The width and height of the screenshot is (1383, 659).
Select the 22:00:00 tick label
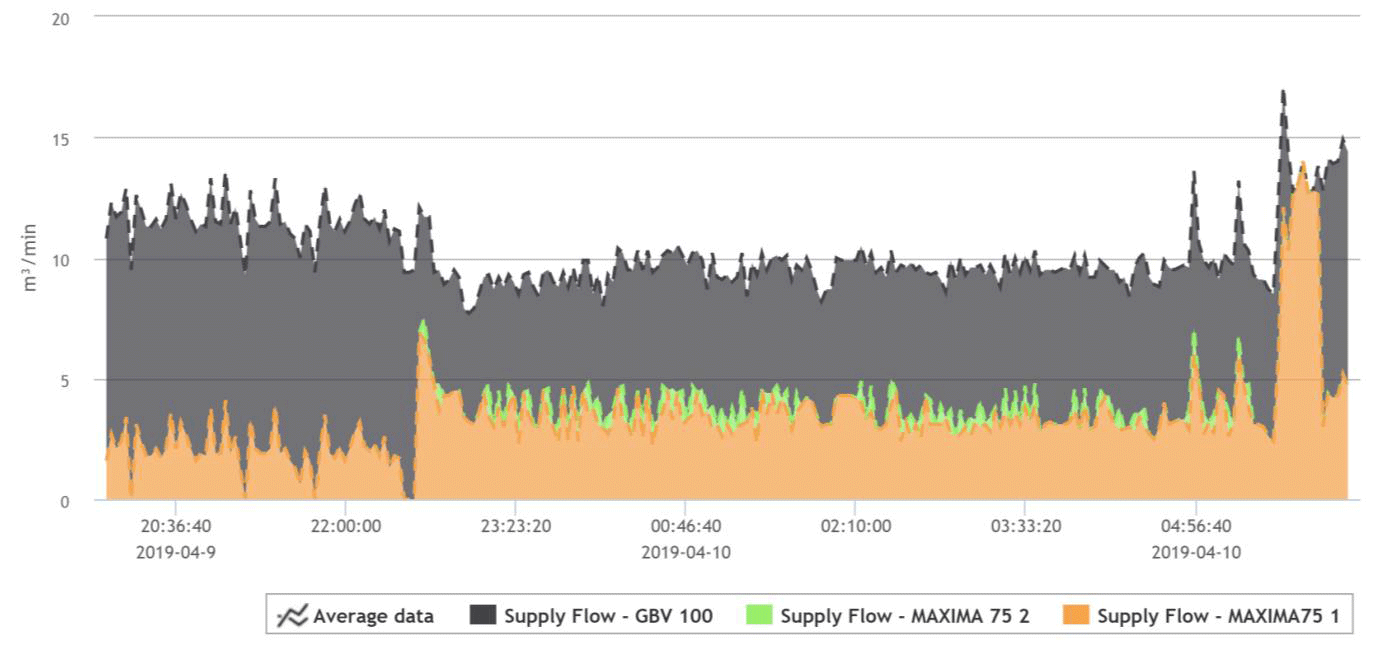pyautogui.click(x=345, y=525)
